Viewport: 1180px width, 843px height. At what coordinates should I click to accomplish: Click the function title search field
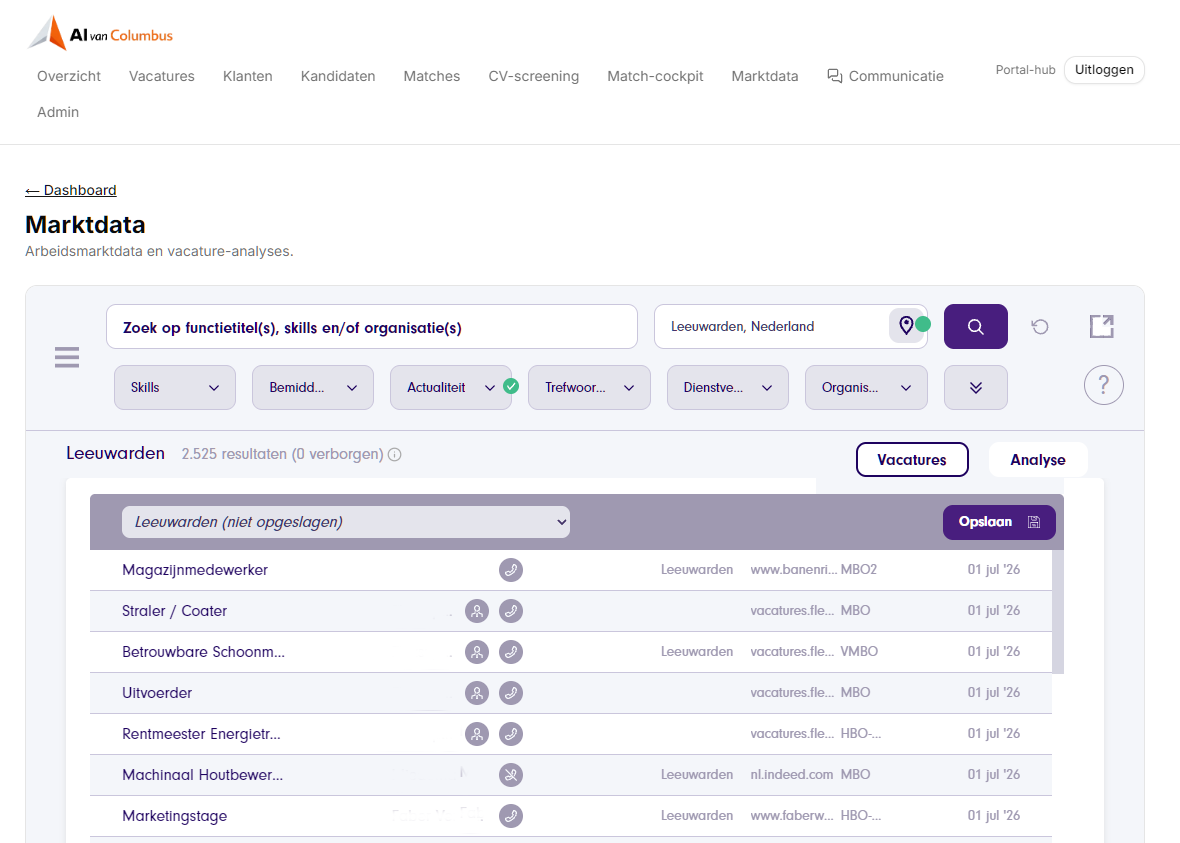coord(372,327)
